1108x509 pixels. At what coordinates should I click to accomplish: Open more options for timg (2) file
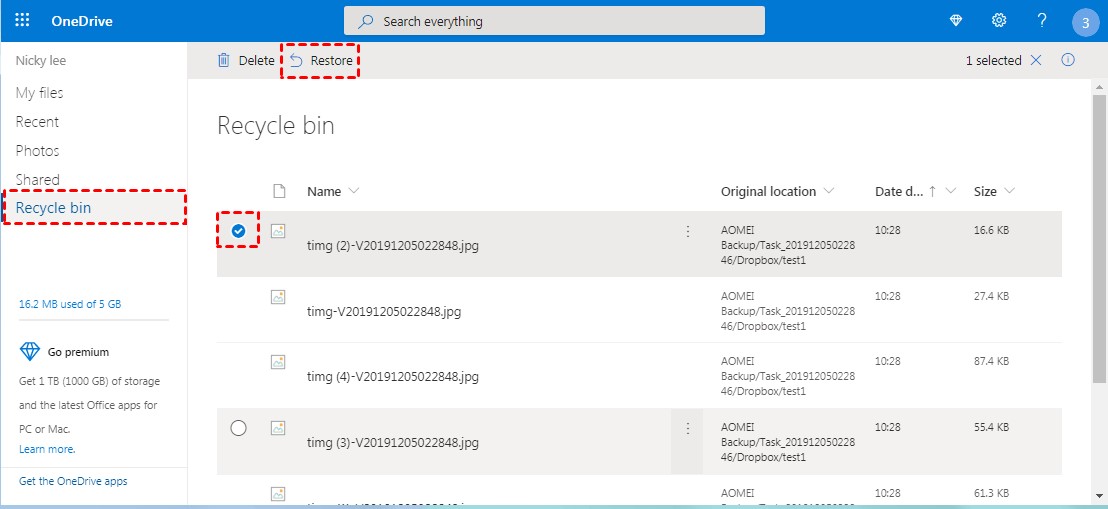point(688,231)
